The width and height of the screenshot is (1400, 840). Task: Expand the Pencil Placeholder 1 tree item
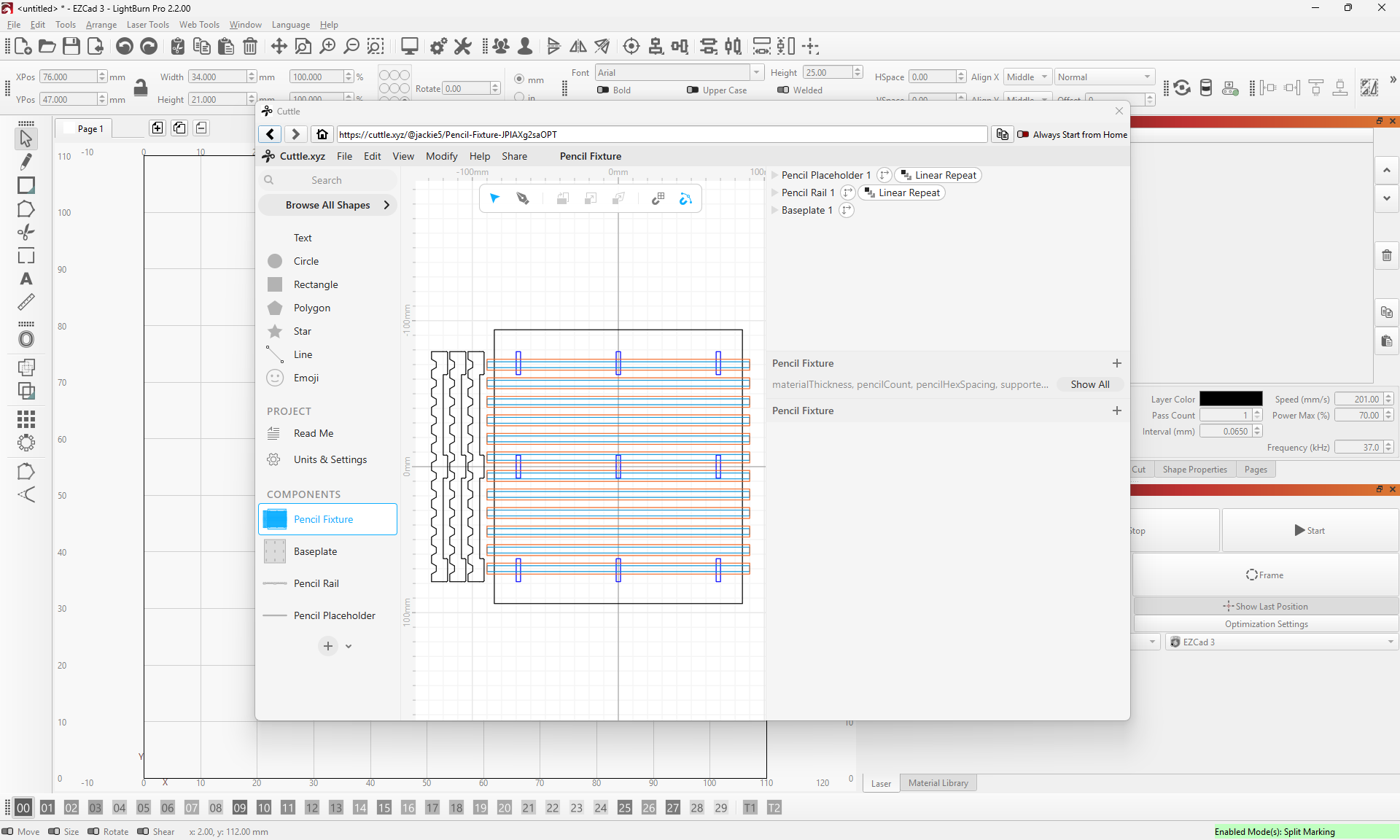click(775, 175)
